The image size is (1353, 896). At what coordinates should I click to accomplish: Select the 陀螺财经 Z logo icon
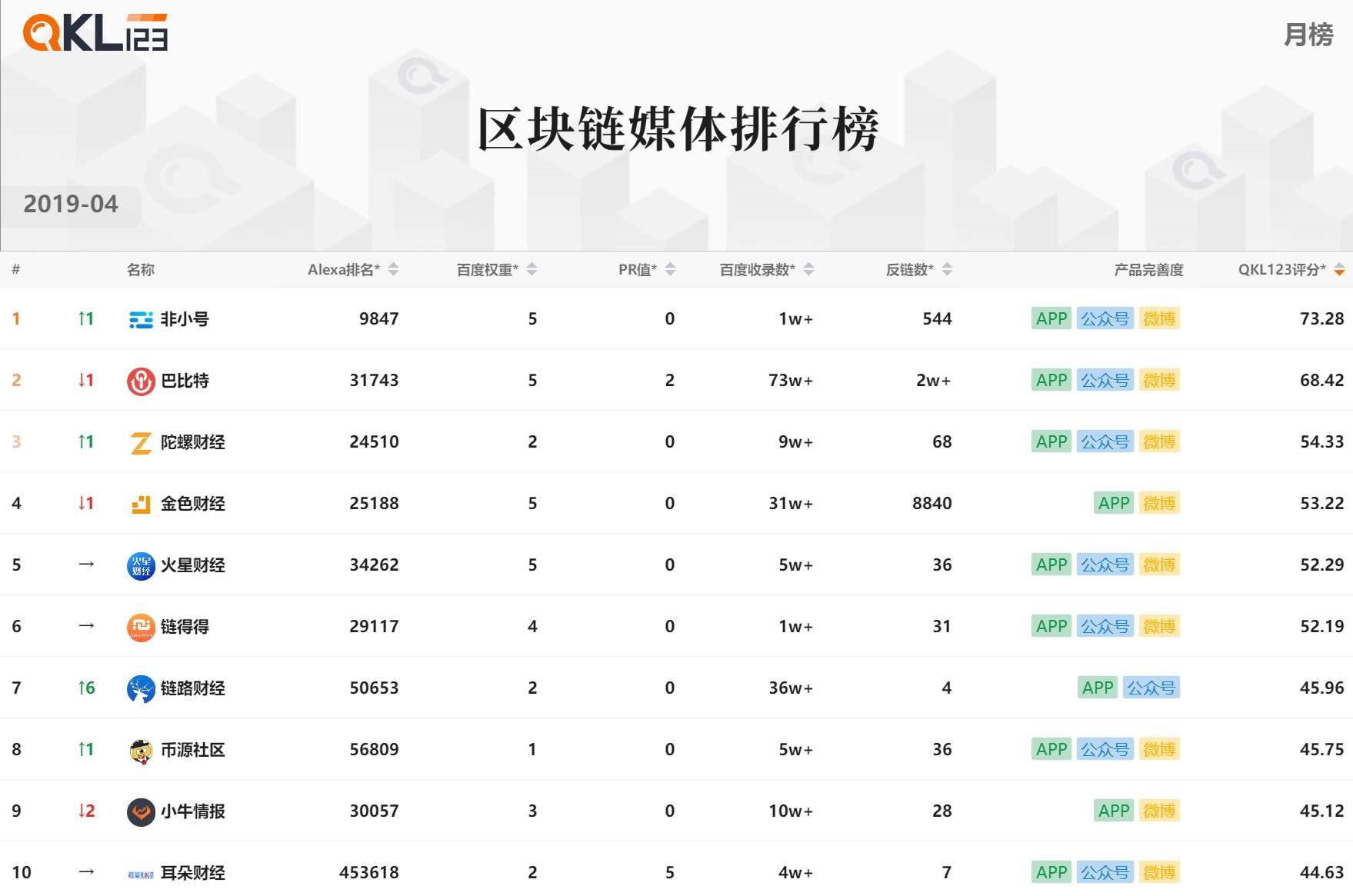(x=141, y=441)
